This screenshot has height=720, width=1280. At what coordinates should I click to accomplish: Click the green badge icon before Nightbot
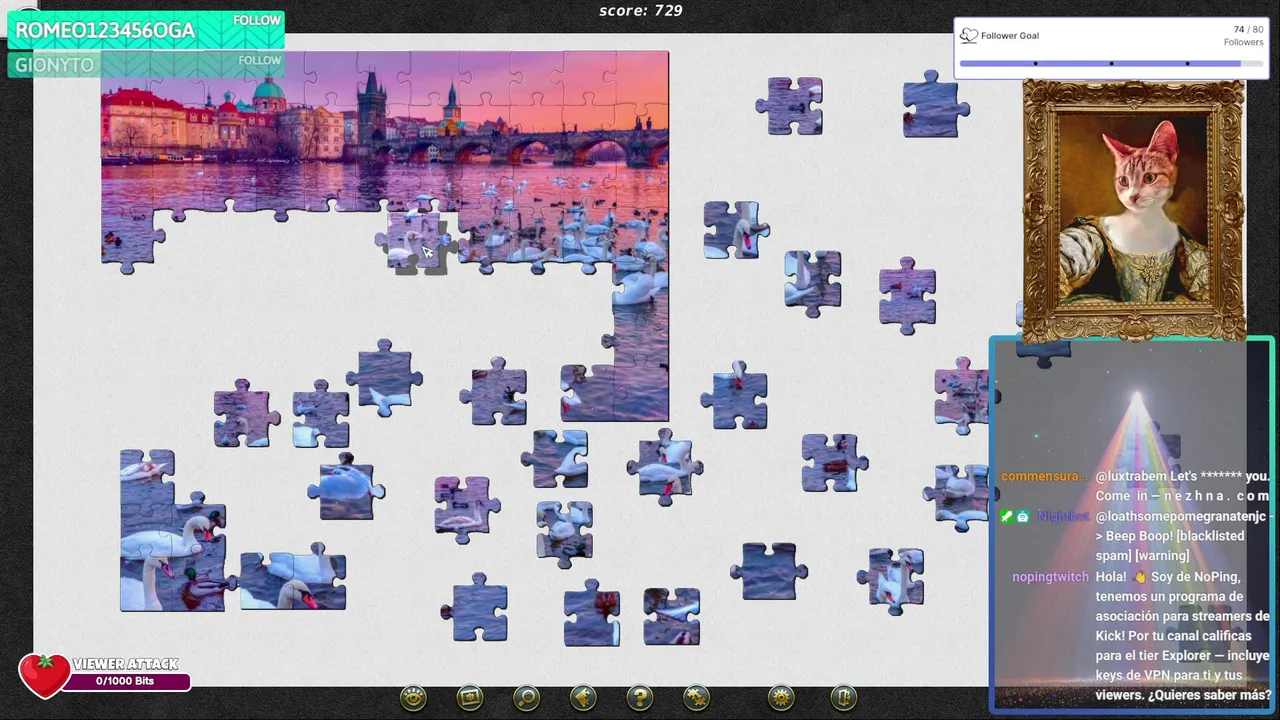tap(1006, 516)
